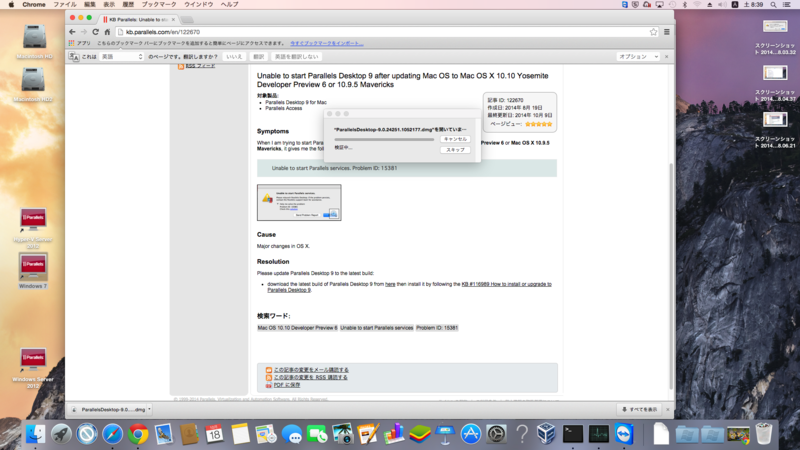Close the translate bar
This screenshot has height=450, width=800.
666,57
